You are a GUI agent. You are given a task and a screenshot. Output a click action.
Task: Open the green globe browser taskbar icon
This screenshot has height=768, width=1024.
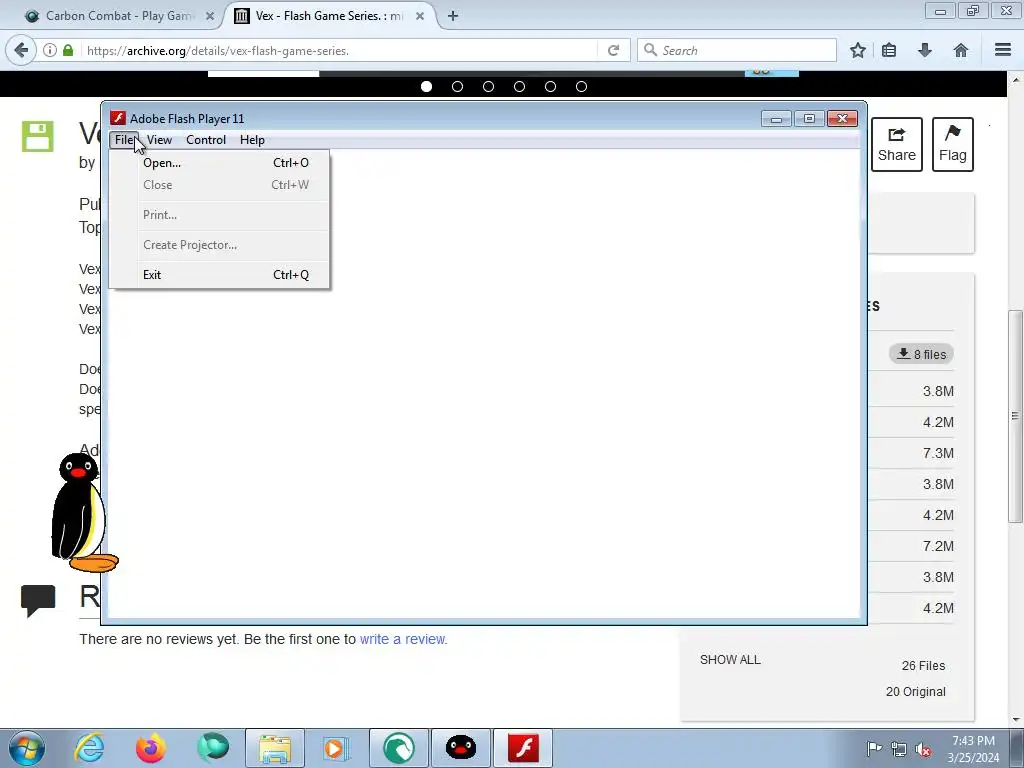pos(213,748)
